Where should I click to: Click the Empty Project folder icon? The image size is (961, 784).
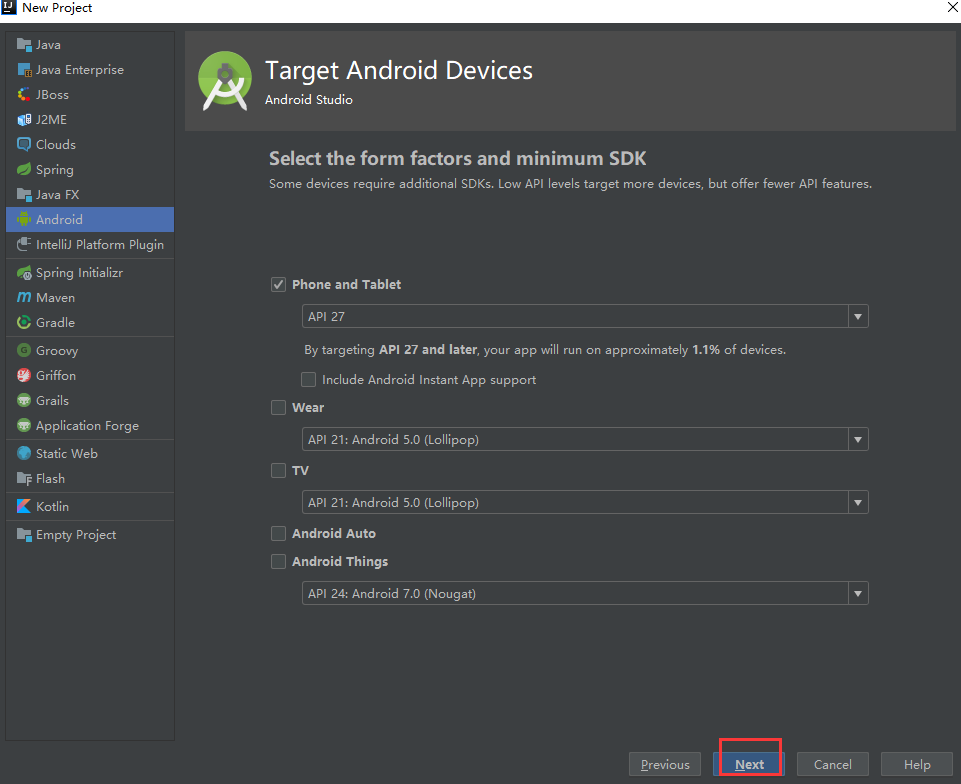pos(24,535)
